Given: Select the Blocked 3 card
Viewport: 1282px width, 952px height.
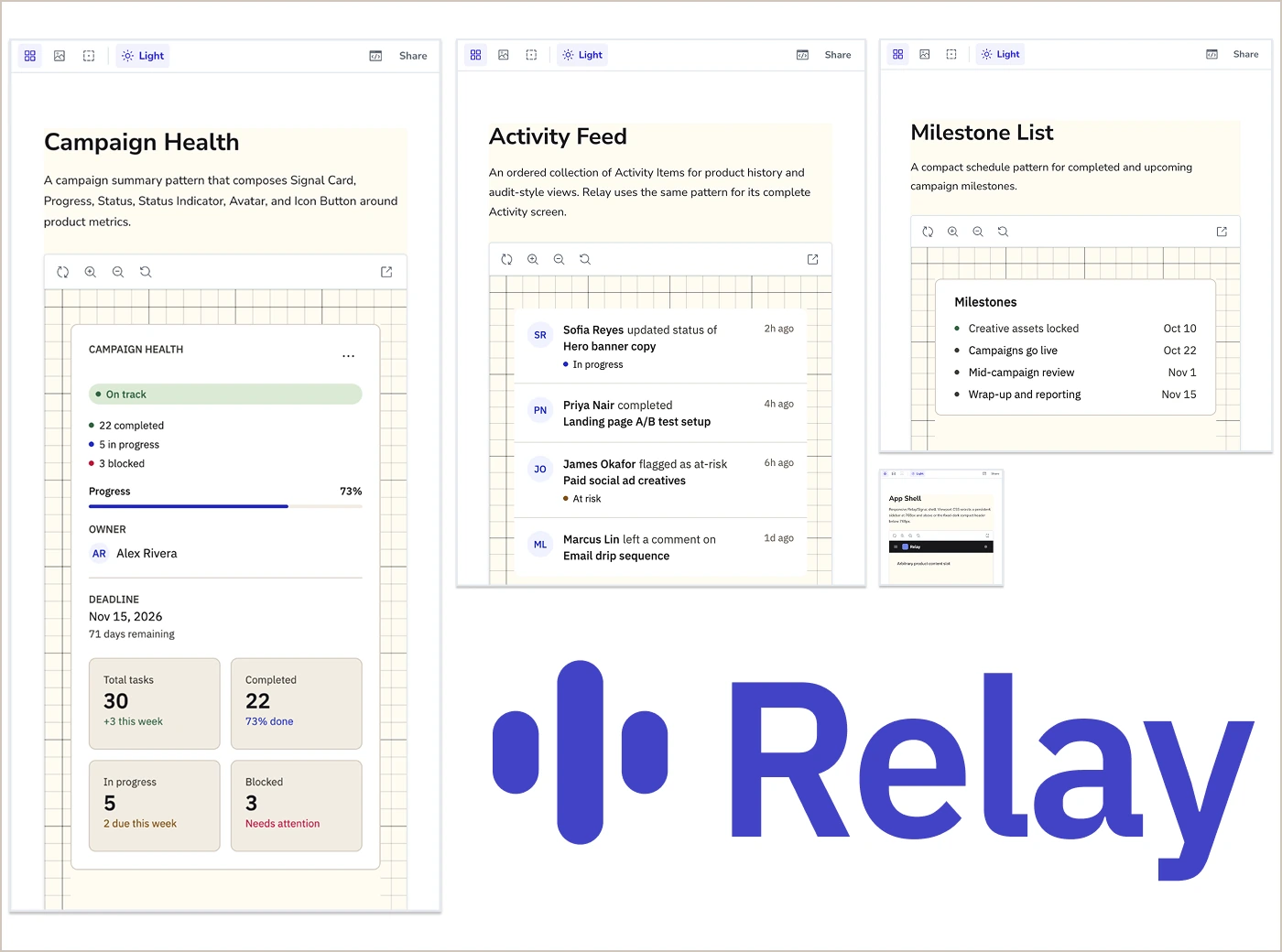Looking at the screenshot, I should (x=297, y=806).
